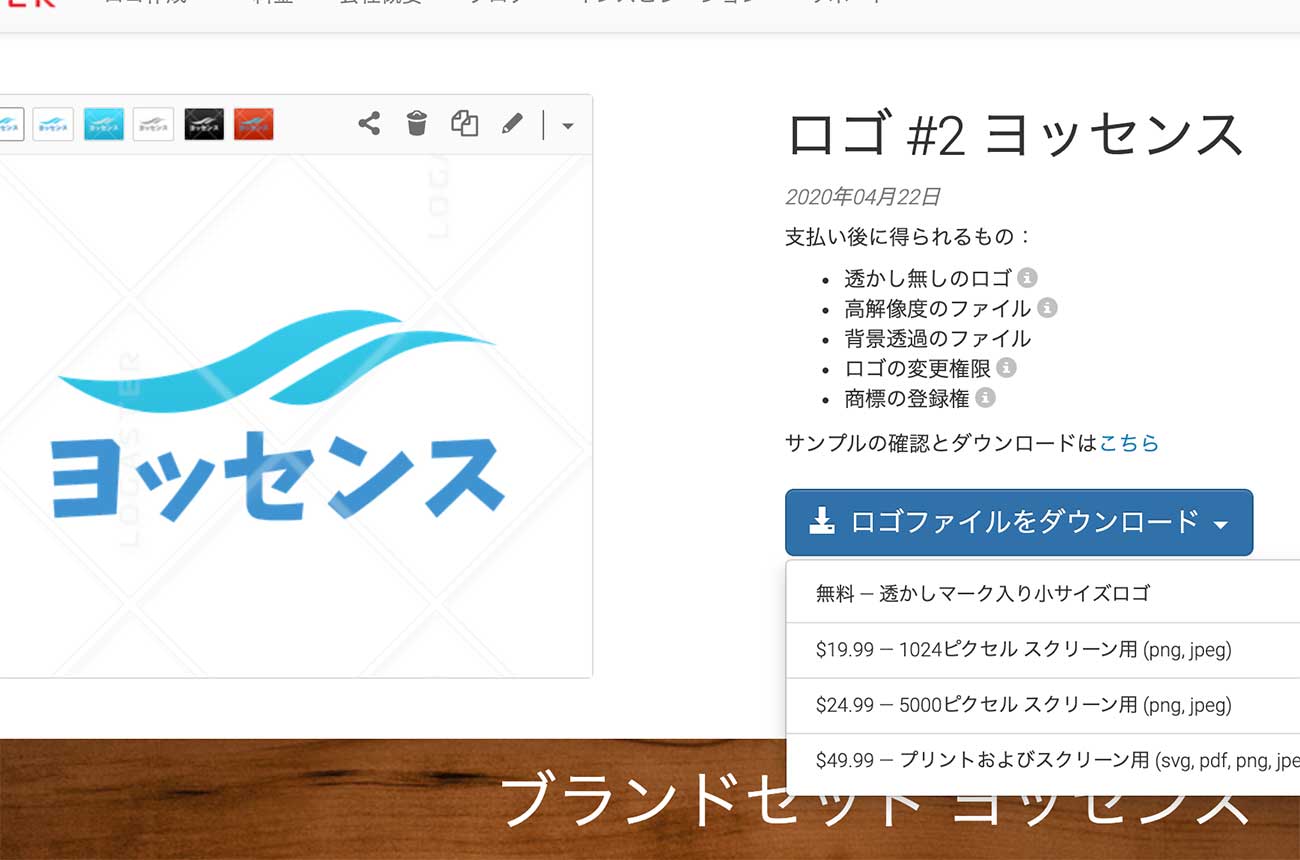Click the ロゴファイルをダウンロード button
The height and width of the screenshot is (860, 1300).
[1019, 522]
